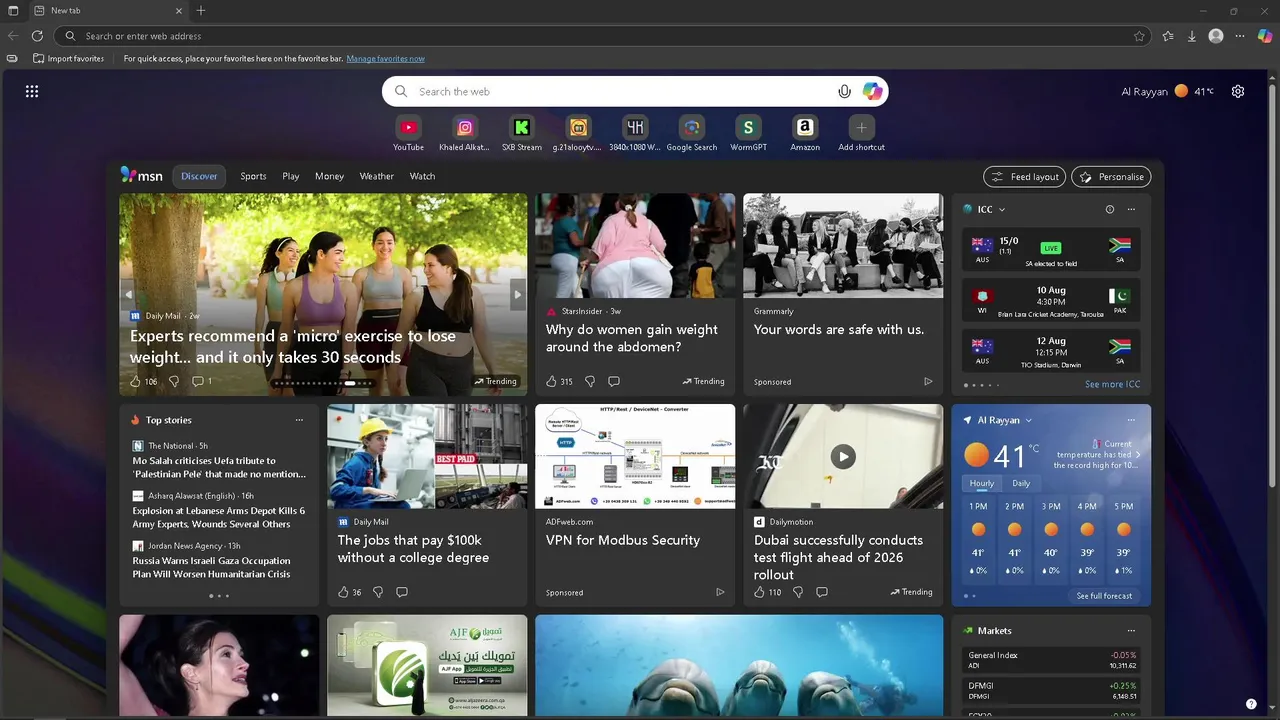This screenshot has width=1280, height=720.
Task: Open the new tab plus button
Action: (x=201, y=10)
